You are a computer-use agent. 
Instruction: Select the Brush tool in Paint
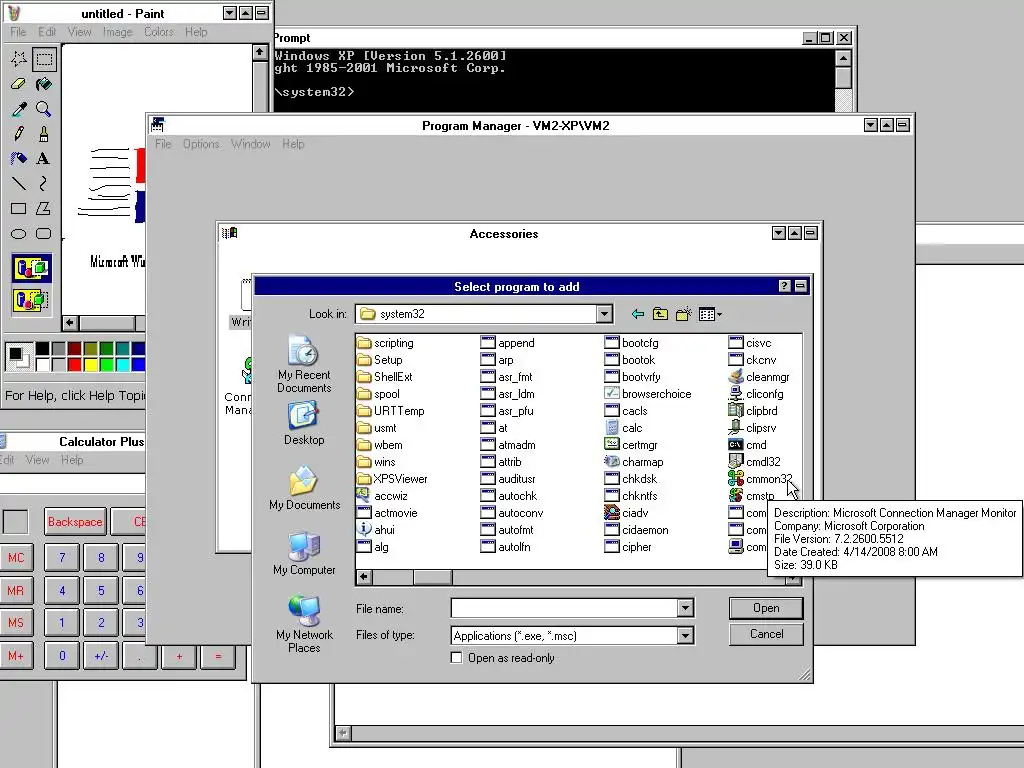point(44,134)
